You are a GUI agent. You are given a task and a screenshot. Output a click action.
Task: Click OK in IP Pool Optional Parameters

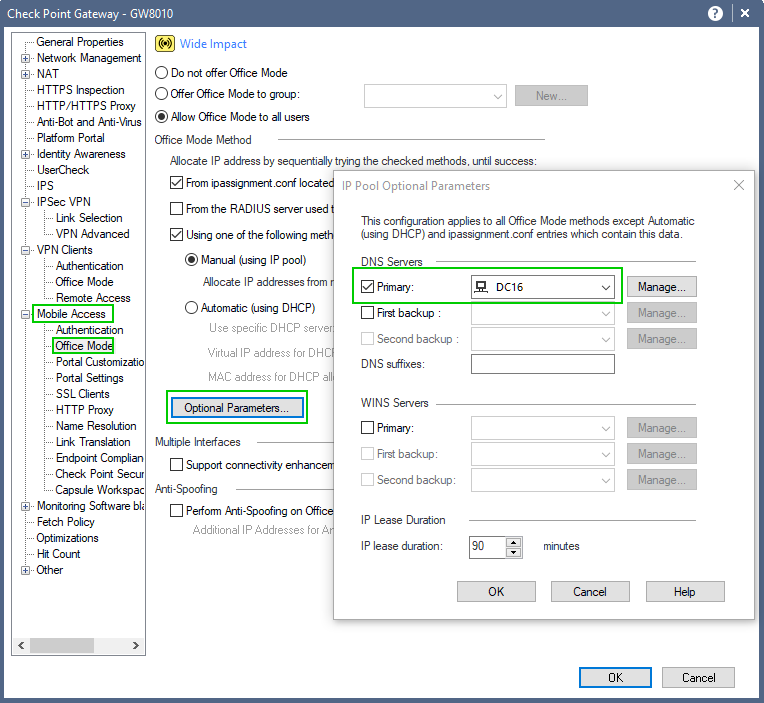coord(496,591)
